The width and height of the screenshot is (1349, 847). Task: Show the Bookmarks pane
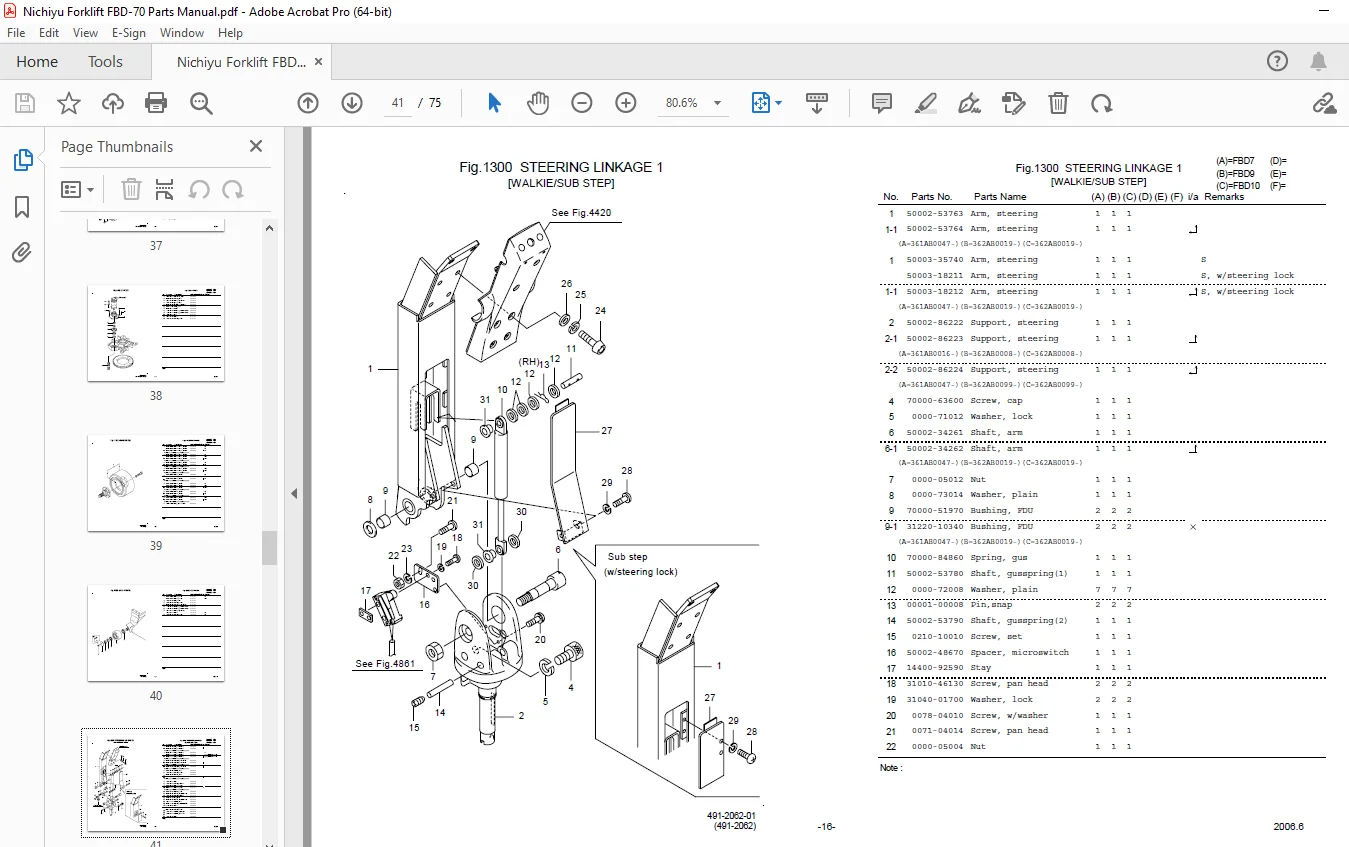[x=22, y=207]
